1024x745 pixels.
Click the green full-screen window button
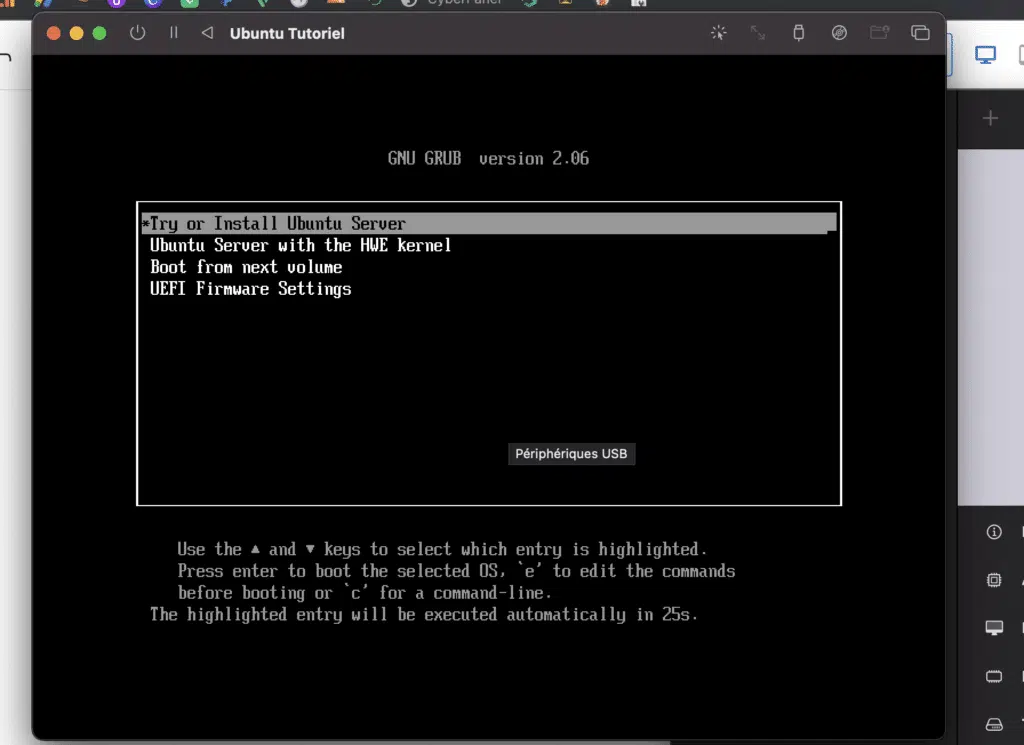(x=99, y=33)
